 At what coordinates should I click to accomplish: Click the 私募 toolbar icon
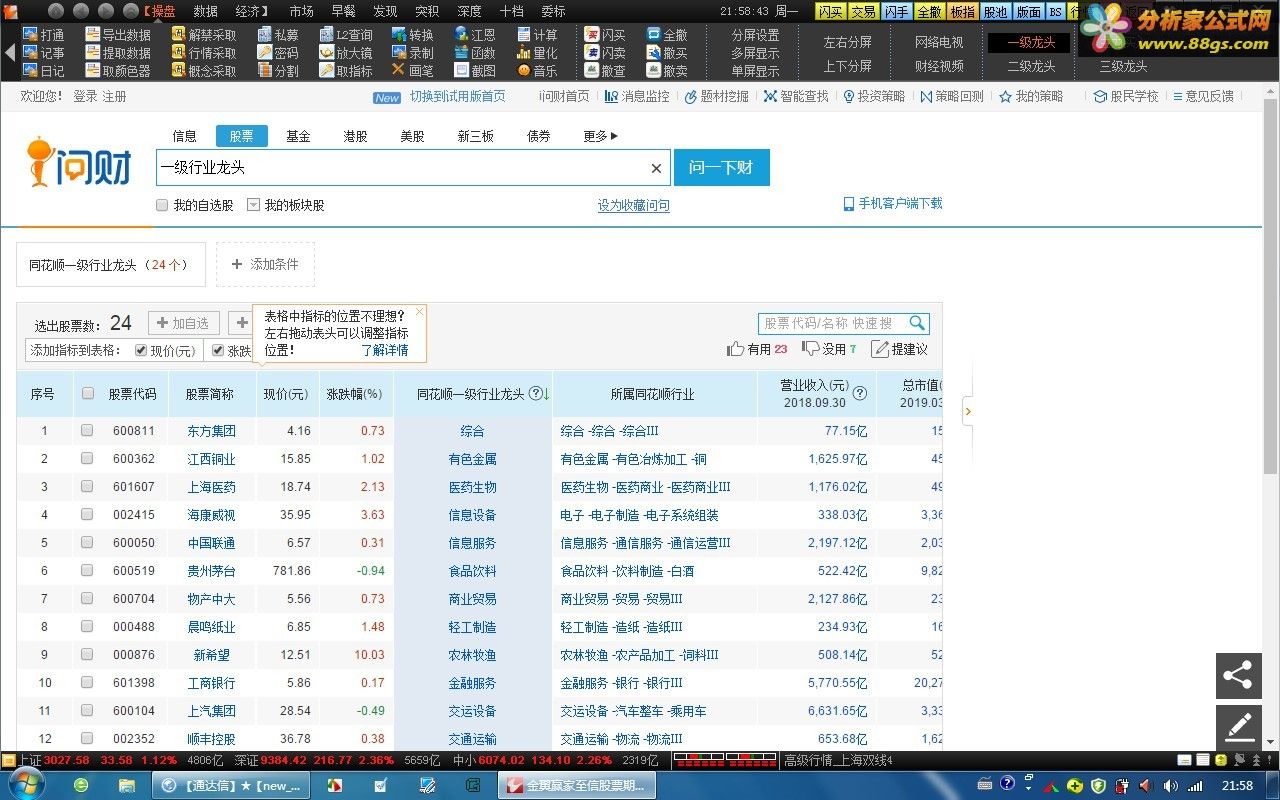[264, 35]
